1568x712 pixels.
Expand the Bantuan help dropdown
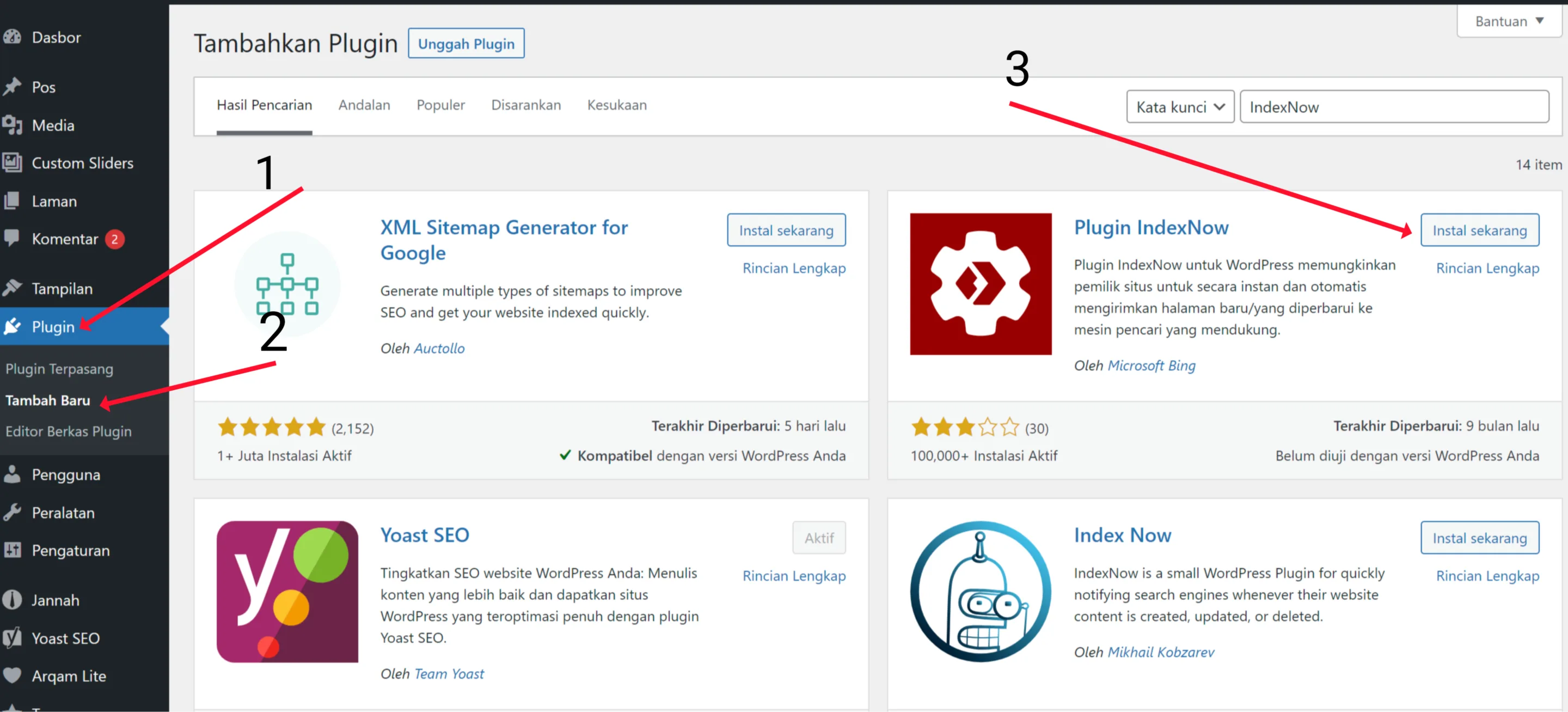pos(1509,21)
